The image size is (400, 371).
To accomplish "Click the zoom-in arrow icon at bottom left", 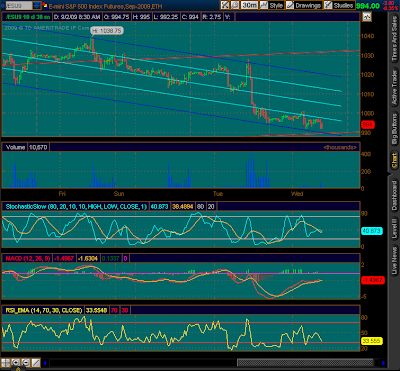I will 16,363.
